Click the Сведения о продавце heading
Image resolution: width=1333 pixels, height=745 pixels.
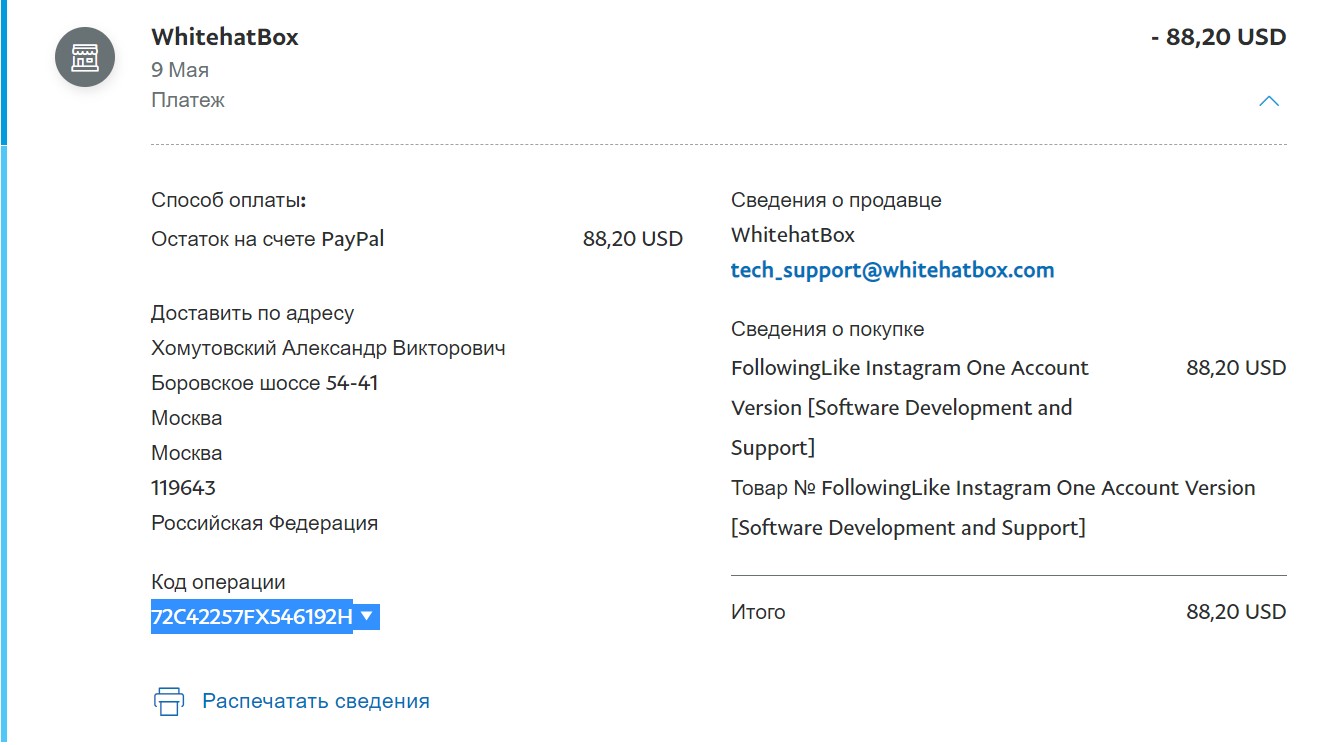coord(836,200)
